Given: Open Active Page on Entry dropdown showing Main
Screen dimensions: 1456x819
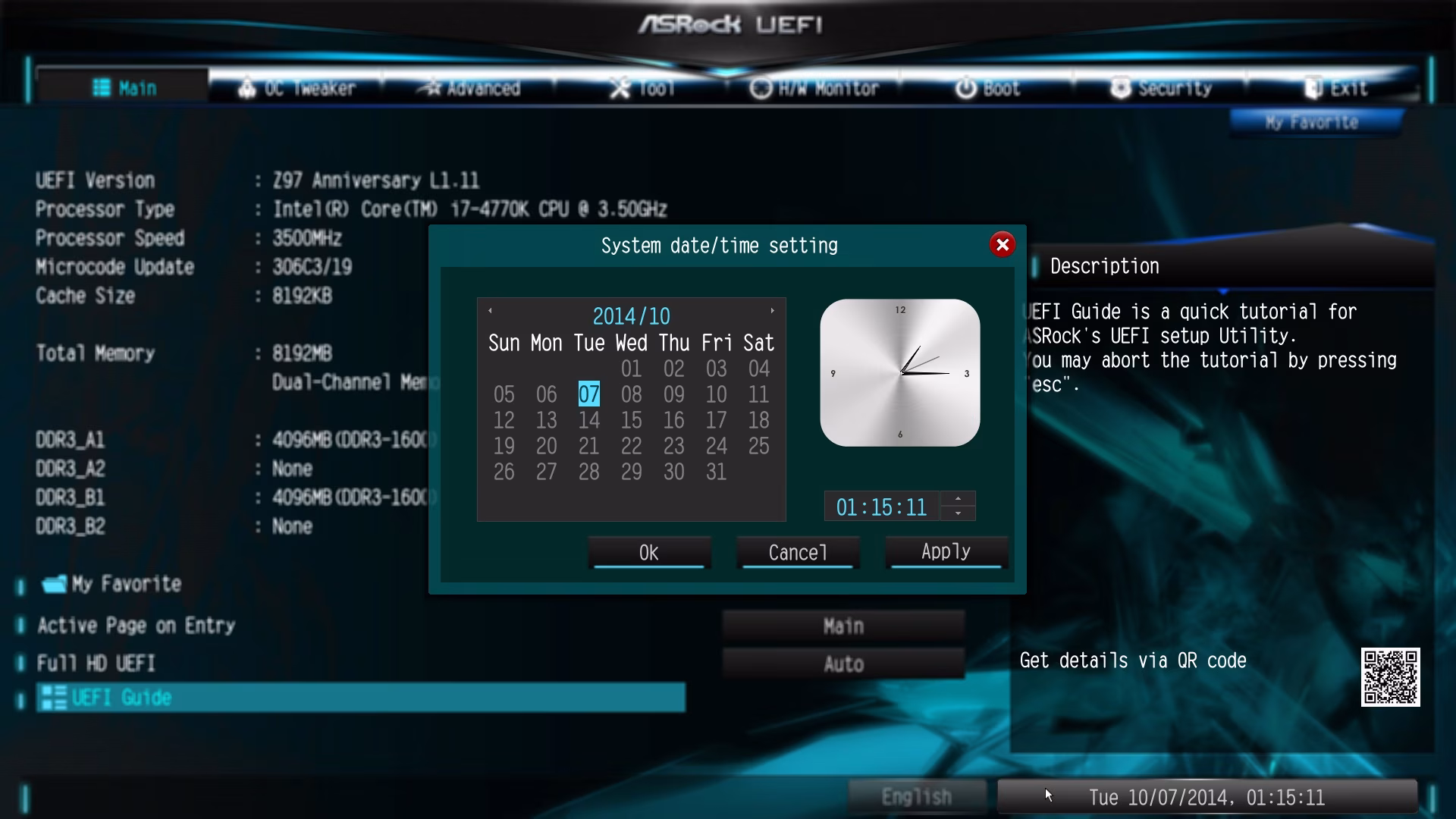Looking at the screenshot, I should tap(843, 626).
